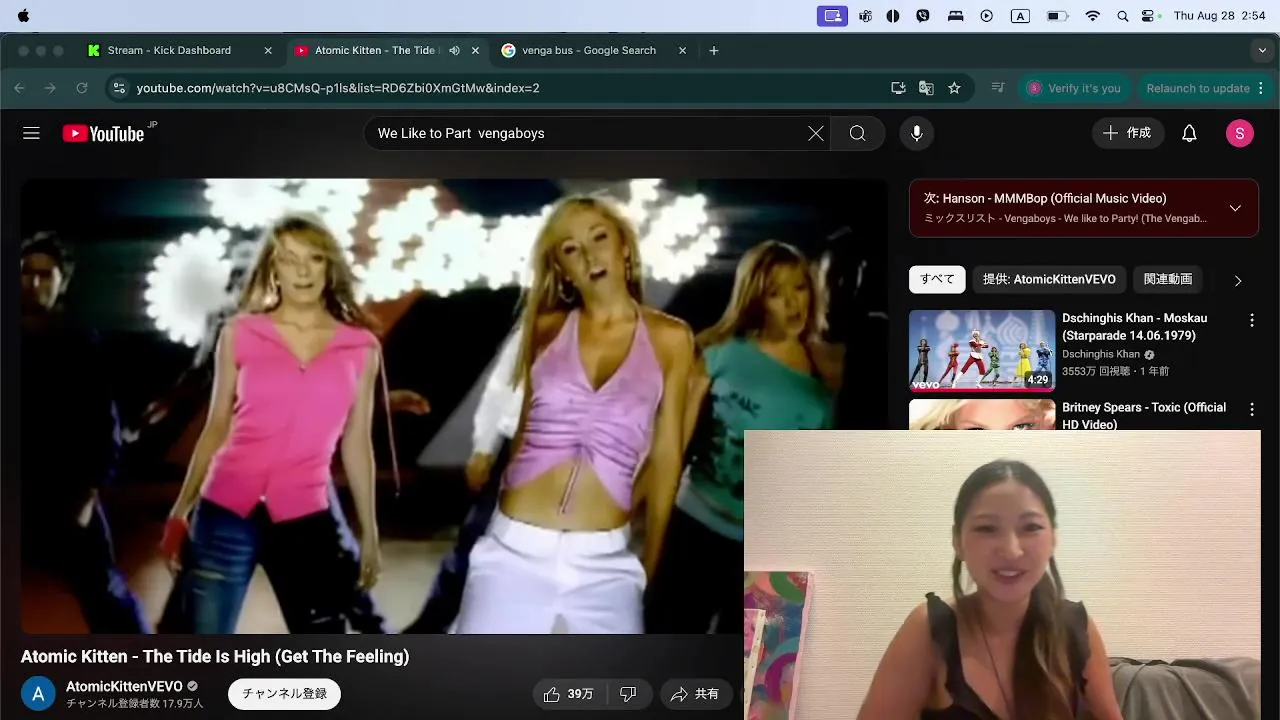The width and height of the screenshot is (1280, 720).
Task: Expand the mix playlist panel chevron
Action: tap(1235, 208)
